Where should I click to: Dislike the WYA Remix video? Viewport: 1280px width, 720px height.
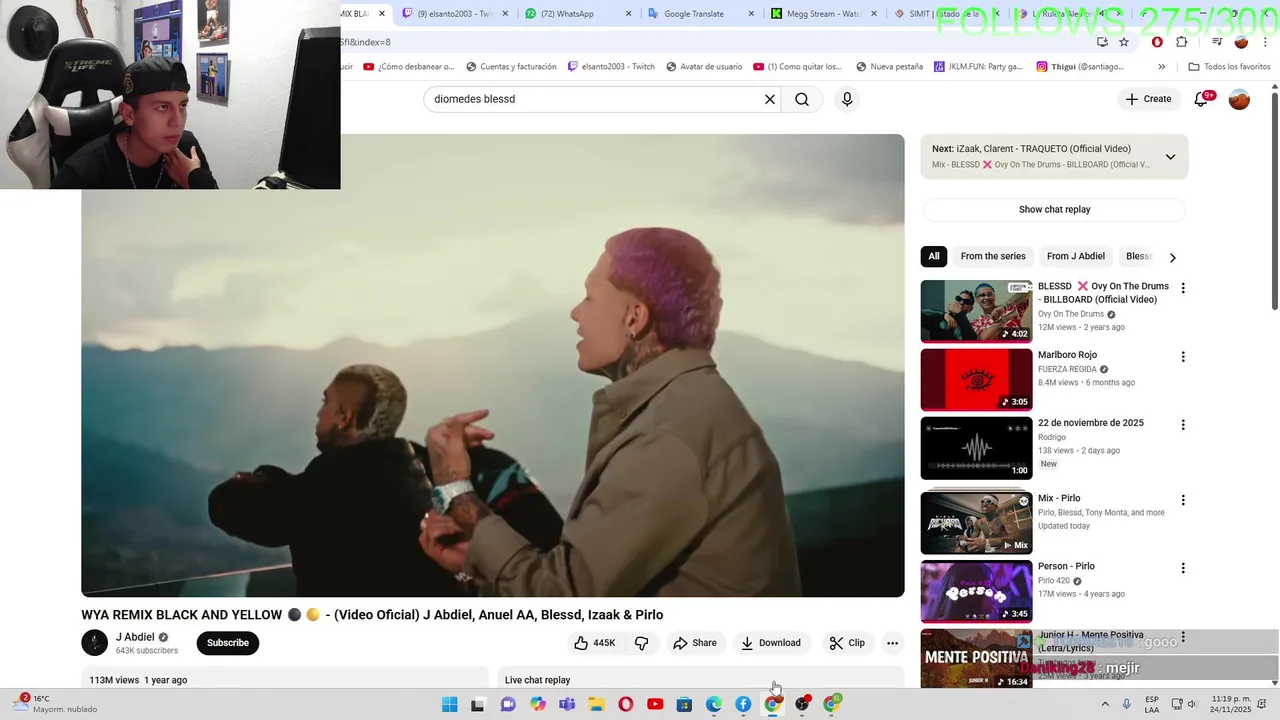(x=642, y=643)
